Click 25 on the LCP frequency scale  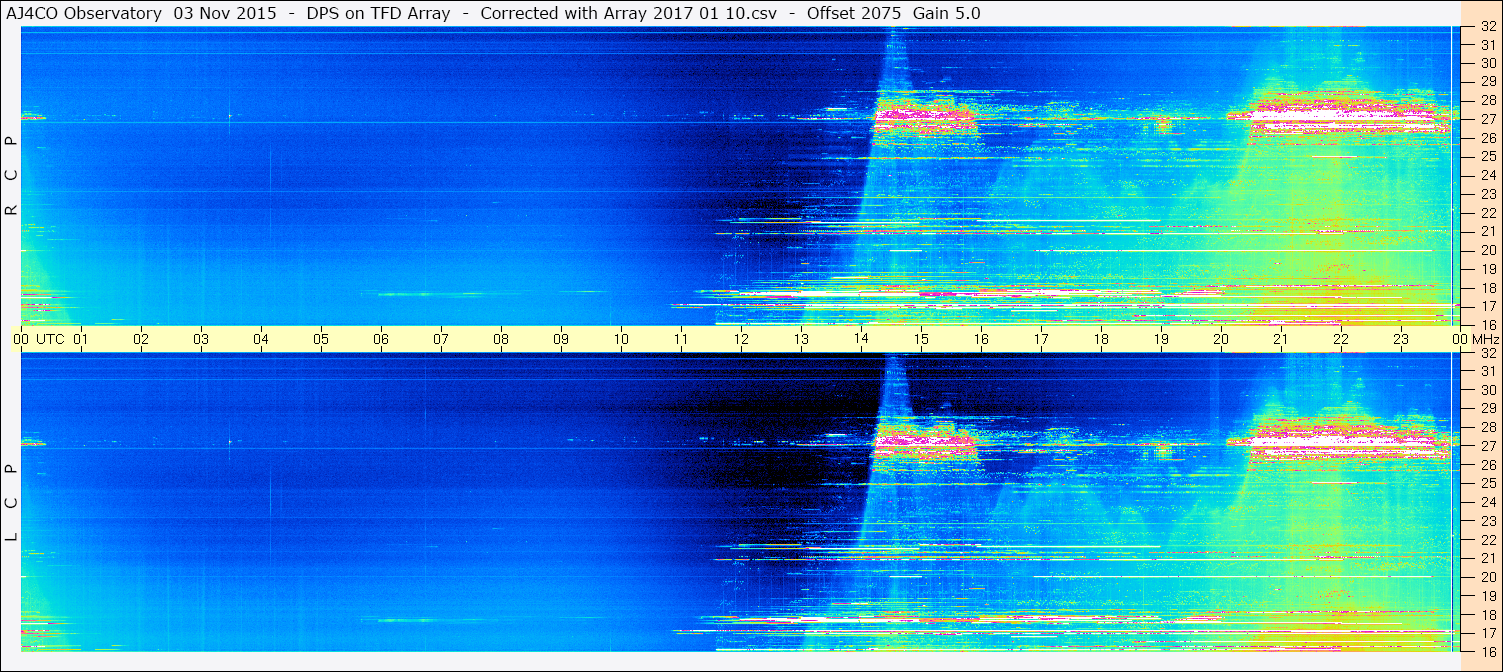coord(1487,484)
